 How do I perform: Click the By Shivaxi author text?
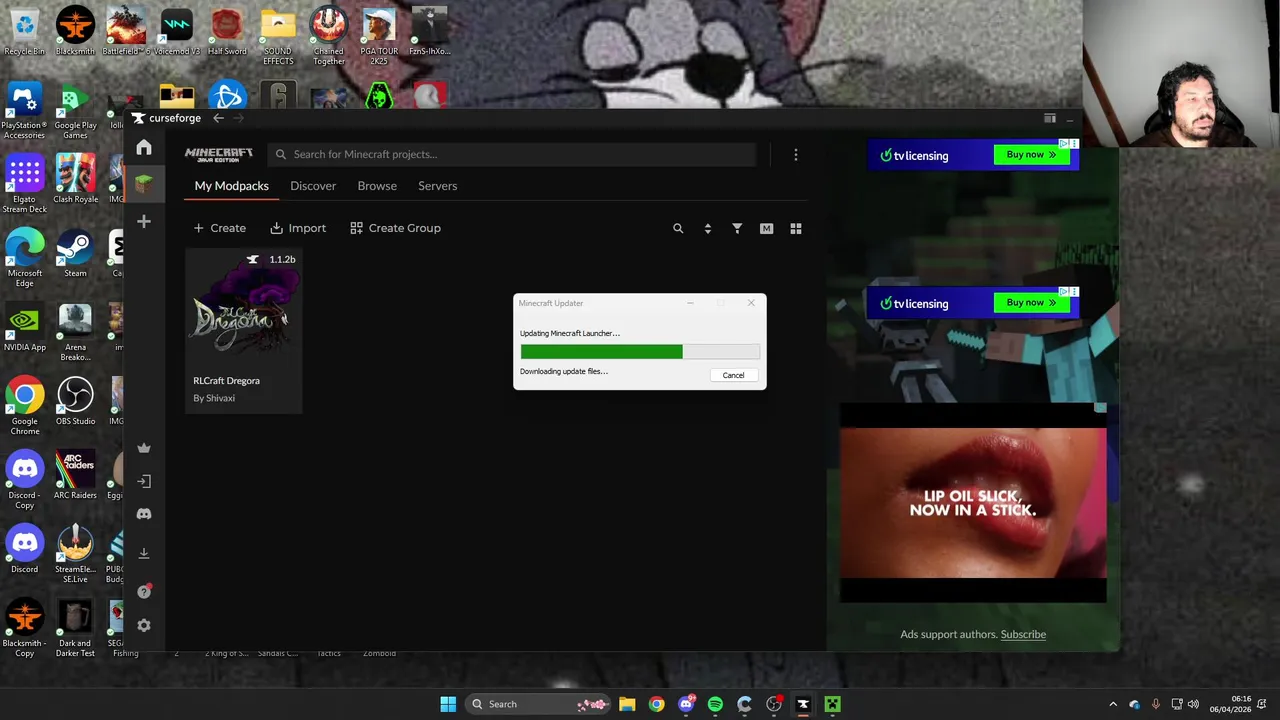(x=214, y=398)
